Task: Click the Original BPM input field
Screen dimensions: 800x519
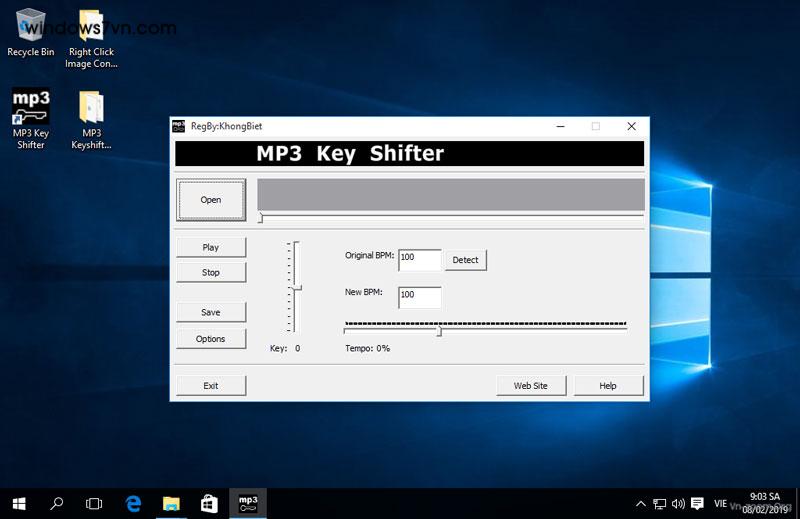Action: [x=419, y=260]
